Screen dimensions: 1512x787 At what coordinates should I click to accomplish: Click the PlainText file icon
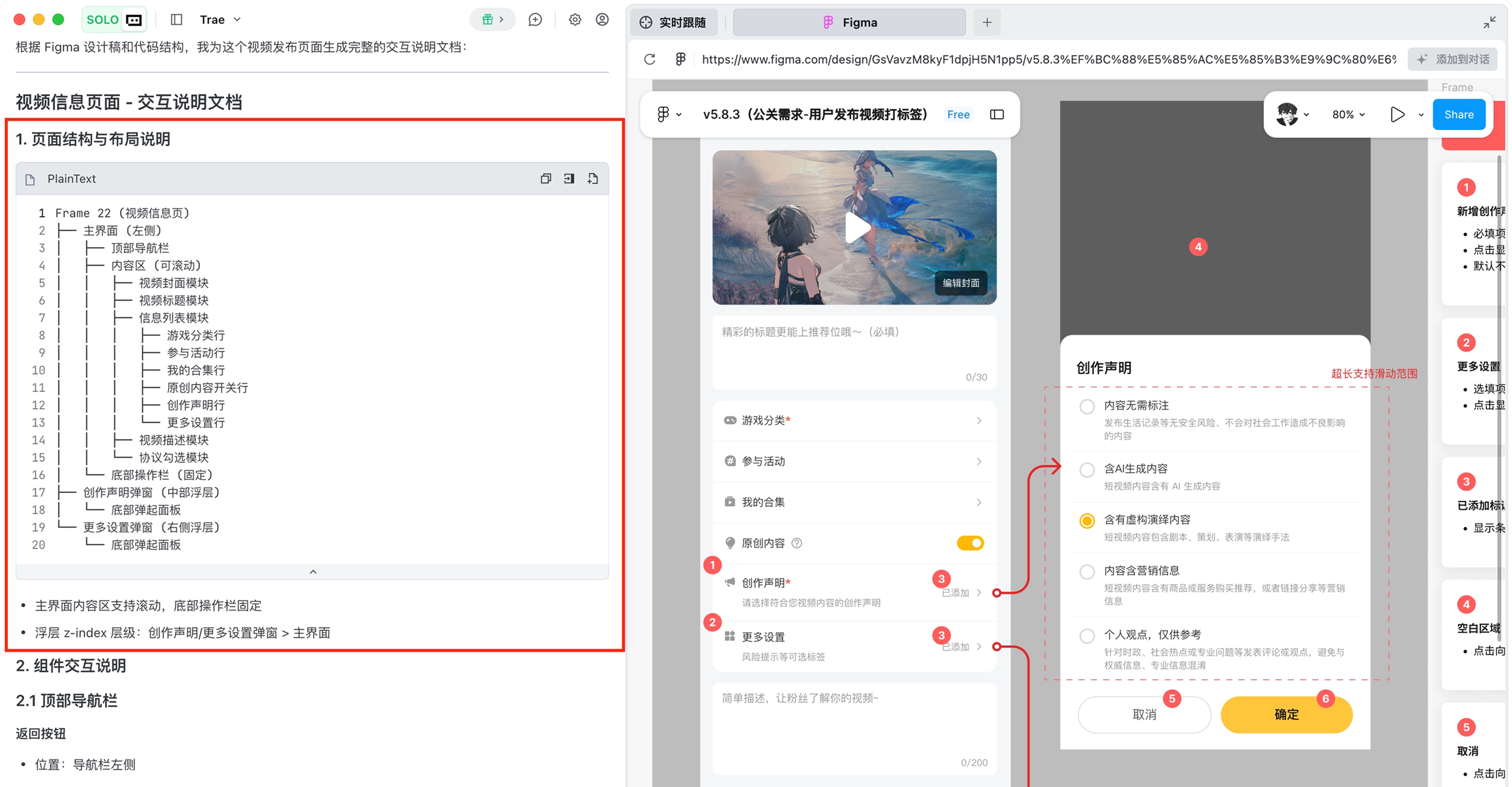[x=30, y=179]
